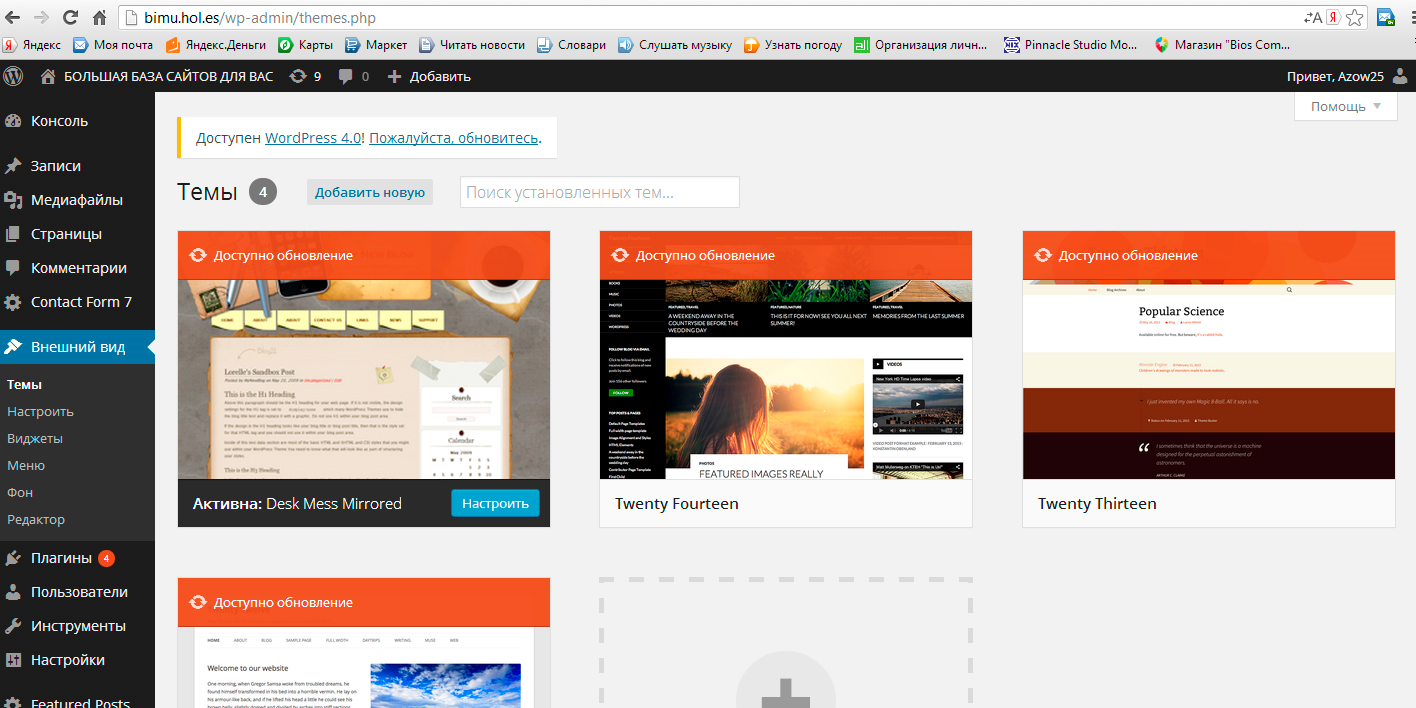Click the dashed add new theme placeholder
The width and height of the screenshot is (1416, 708).
tap(786, 643)
